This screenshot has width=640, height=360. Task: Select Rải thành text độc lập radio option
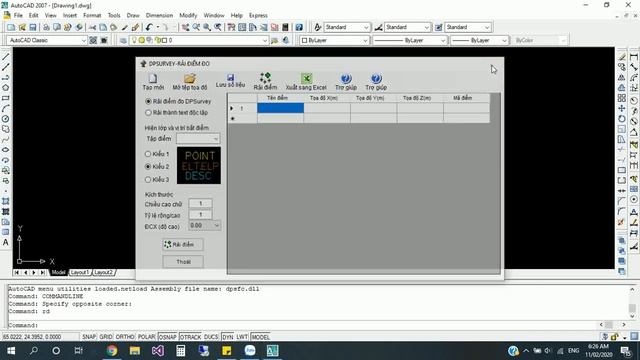(148, 113)
